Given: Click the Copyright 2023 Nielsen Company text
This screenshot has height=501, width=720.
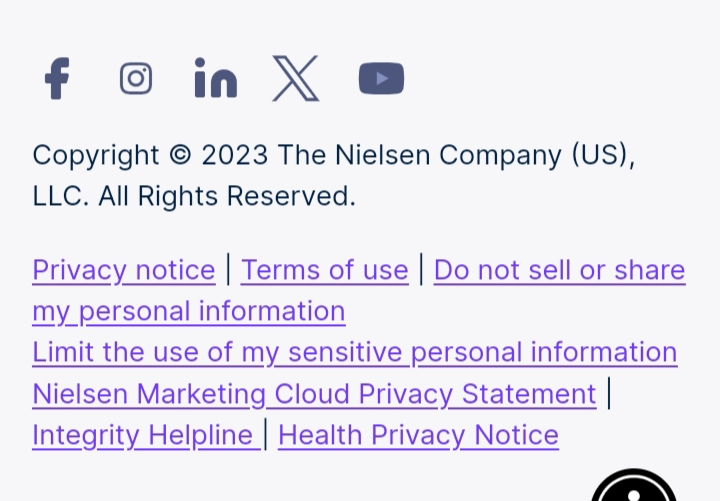Looking at the screenshot, I should (334, 155).
